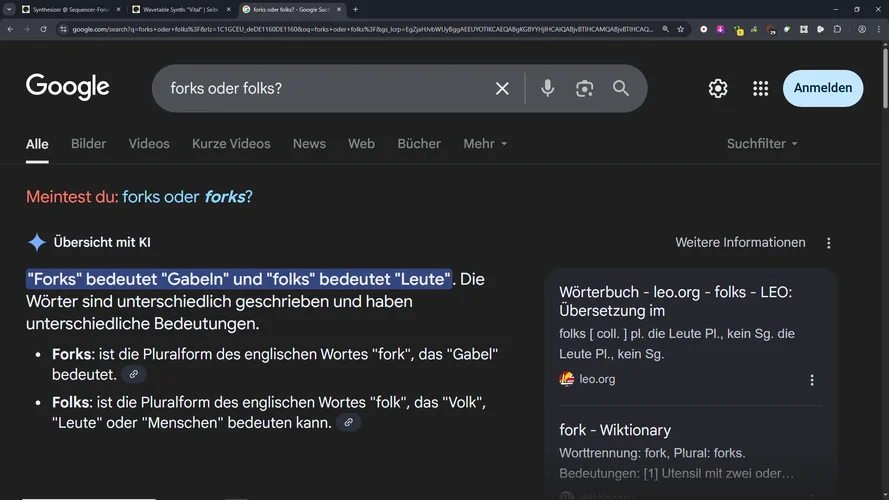Image resolution: width=889 pixels, height=500 pixels.
Task: Click the Anmelden button
Action: [822, 88]
